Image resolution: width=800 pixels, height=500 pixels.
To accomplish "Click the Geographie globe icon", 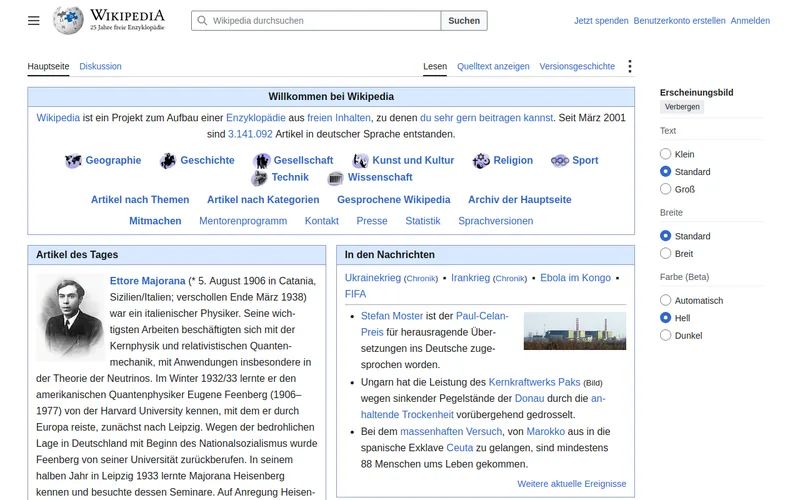I will (73, 161).
